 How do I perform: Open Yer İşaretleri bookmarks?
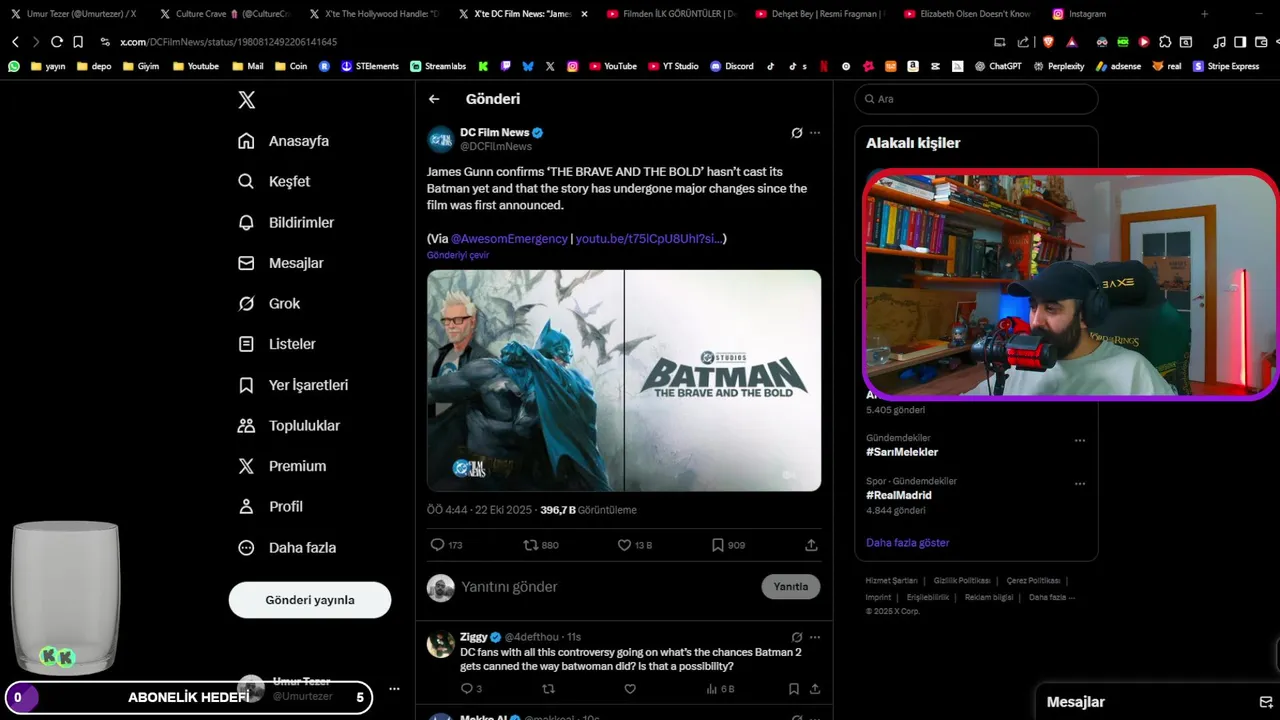coord(293,385)
